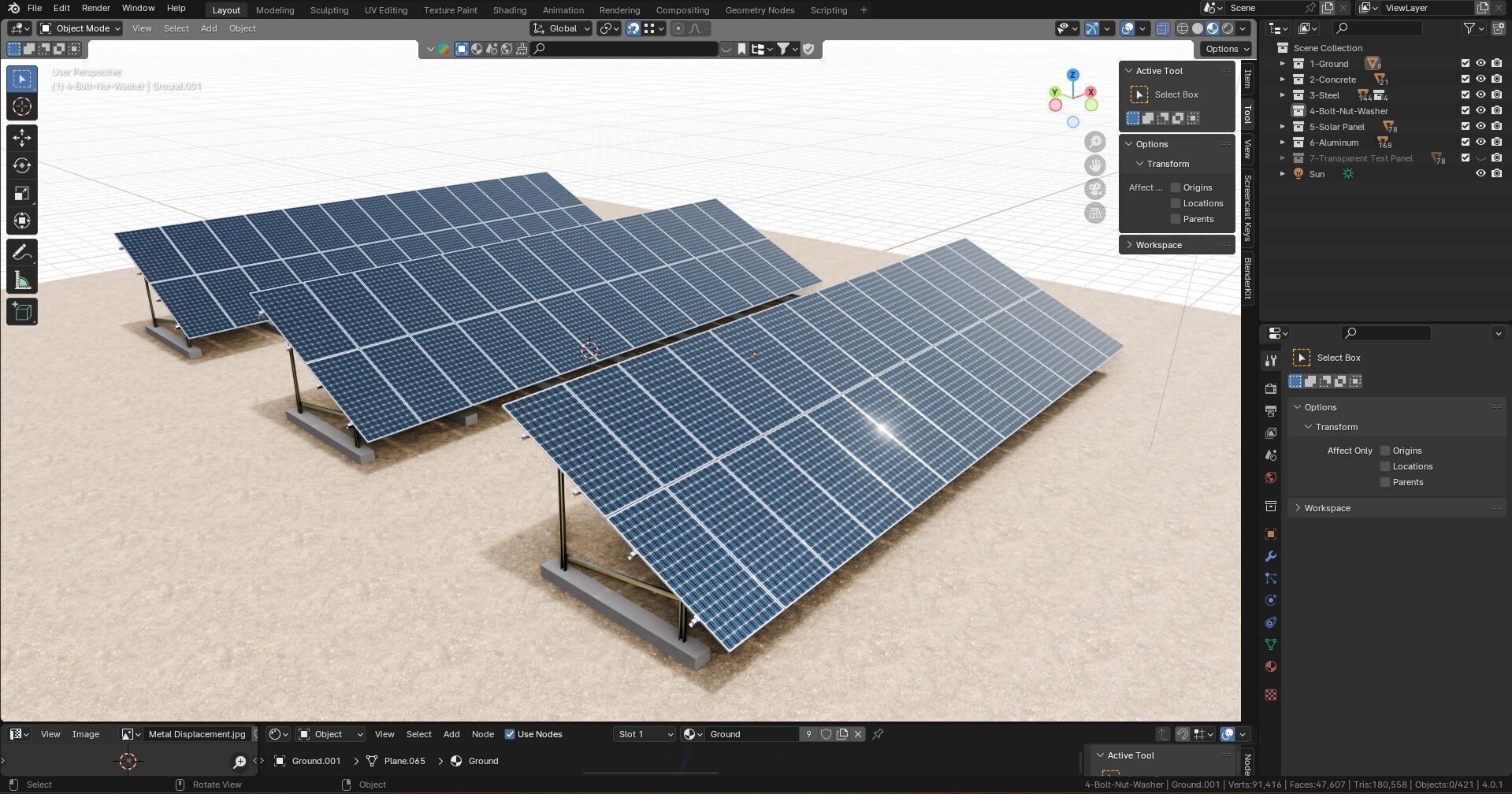Hide 2-Concrete collection in viewport
Viewport: 1512px width, 794px height.
tap(1480, 80)
